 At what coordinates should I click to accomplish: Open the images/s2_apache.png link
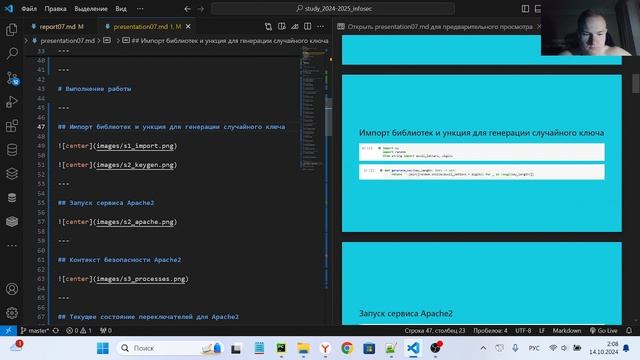pos(135,222)
